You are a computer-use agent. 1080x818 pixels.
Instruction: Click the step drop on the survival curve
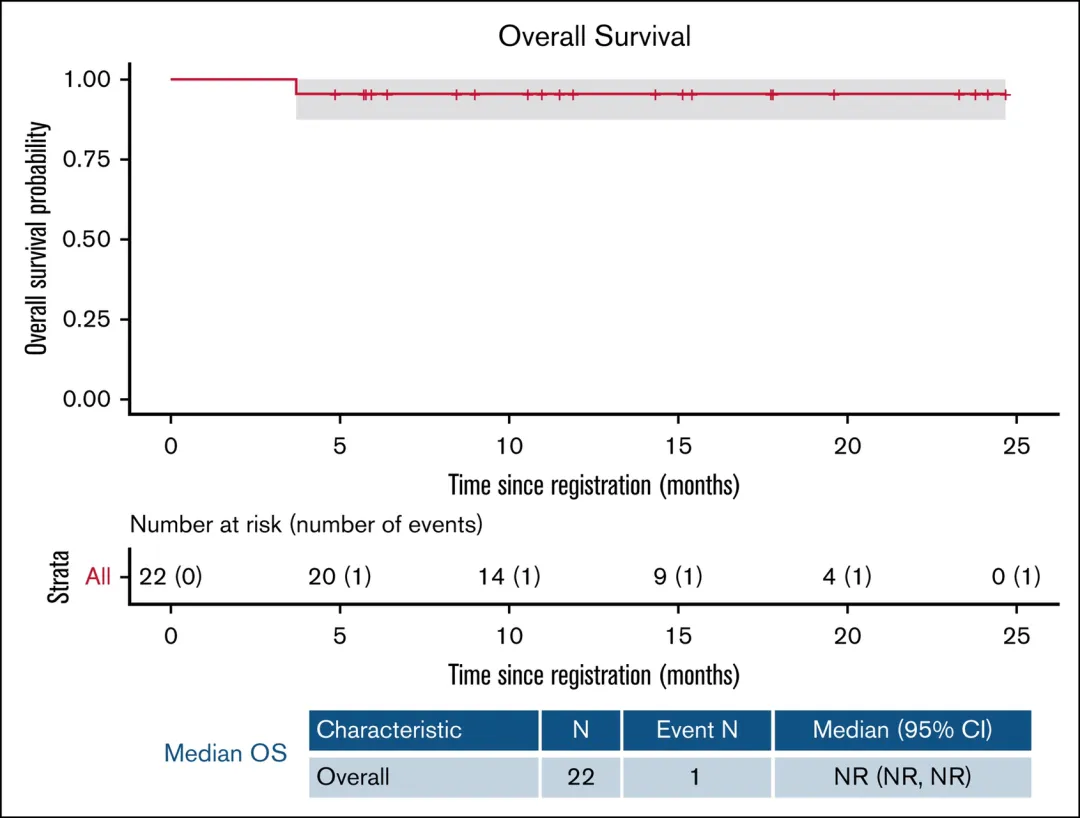click(x=296, y=87)
